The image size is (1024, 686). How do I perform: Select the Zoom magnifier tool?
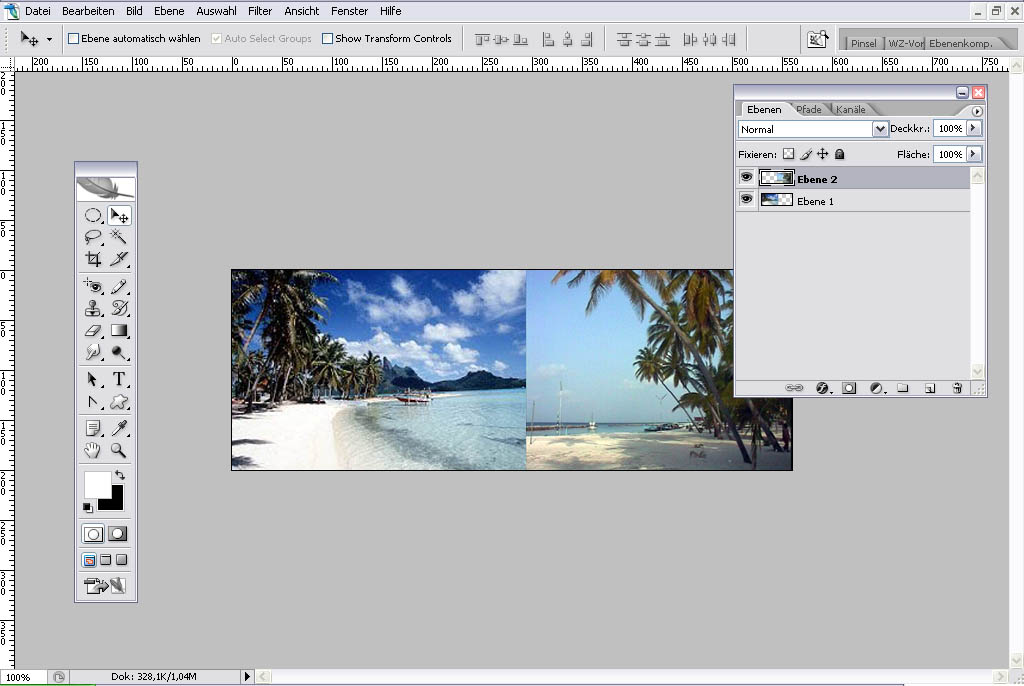pyautogui.click(x=119, y=450)
